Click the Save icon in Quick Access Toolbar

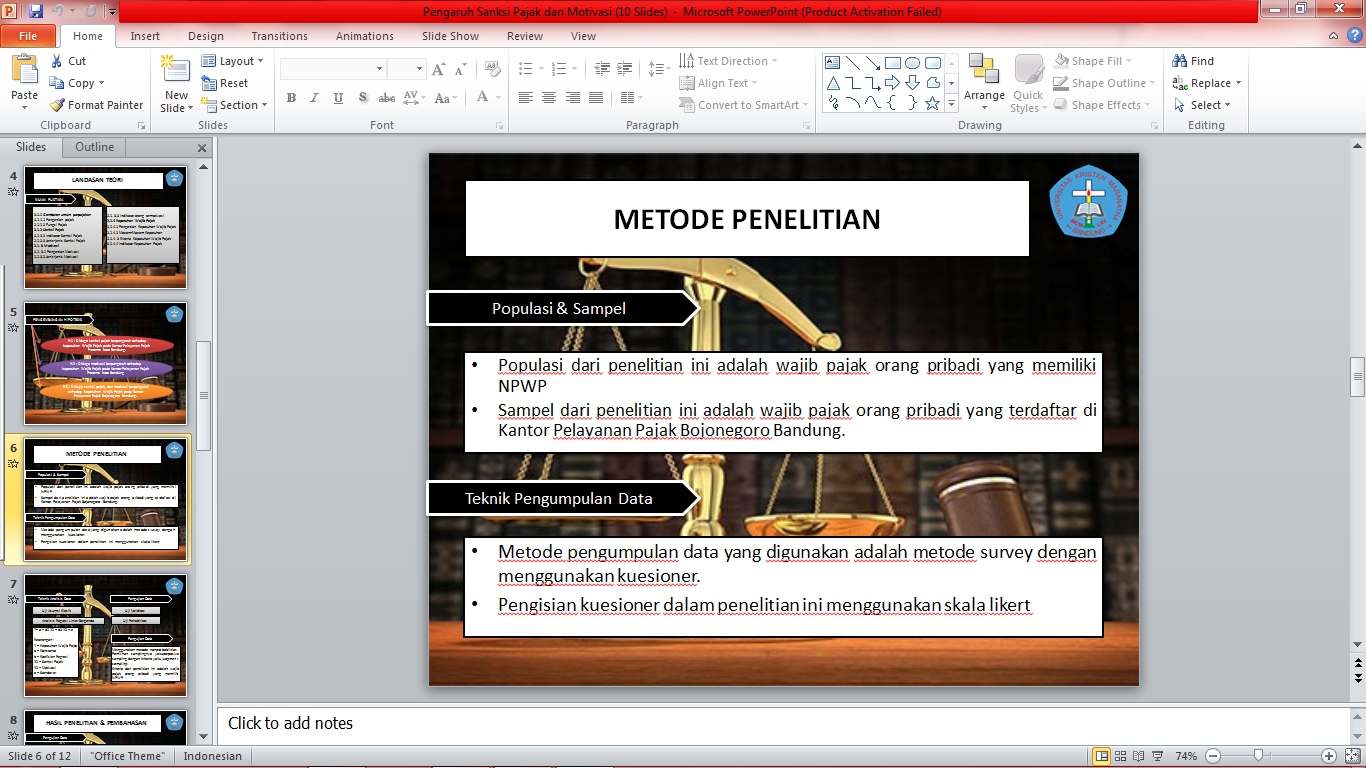click(36, 12)
